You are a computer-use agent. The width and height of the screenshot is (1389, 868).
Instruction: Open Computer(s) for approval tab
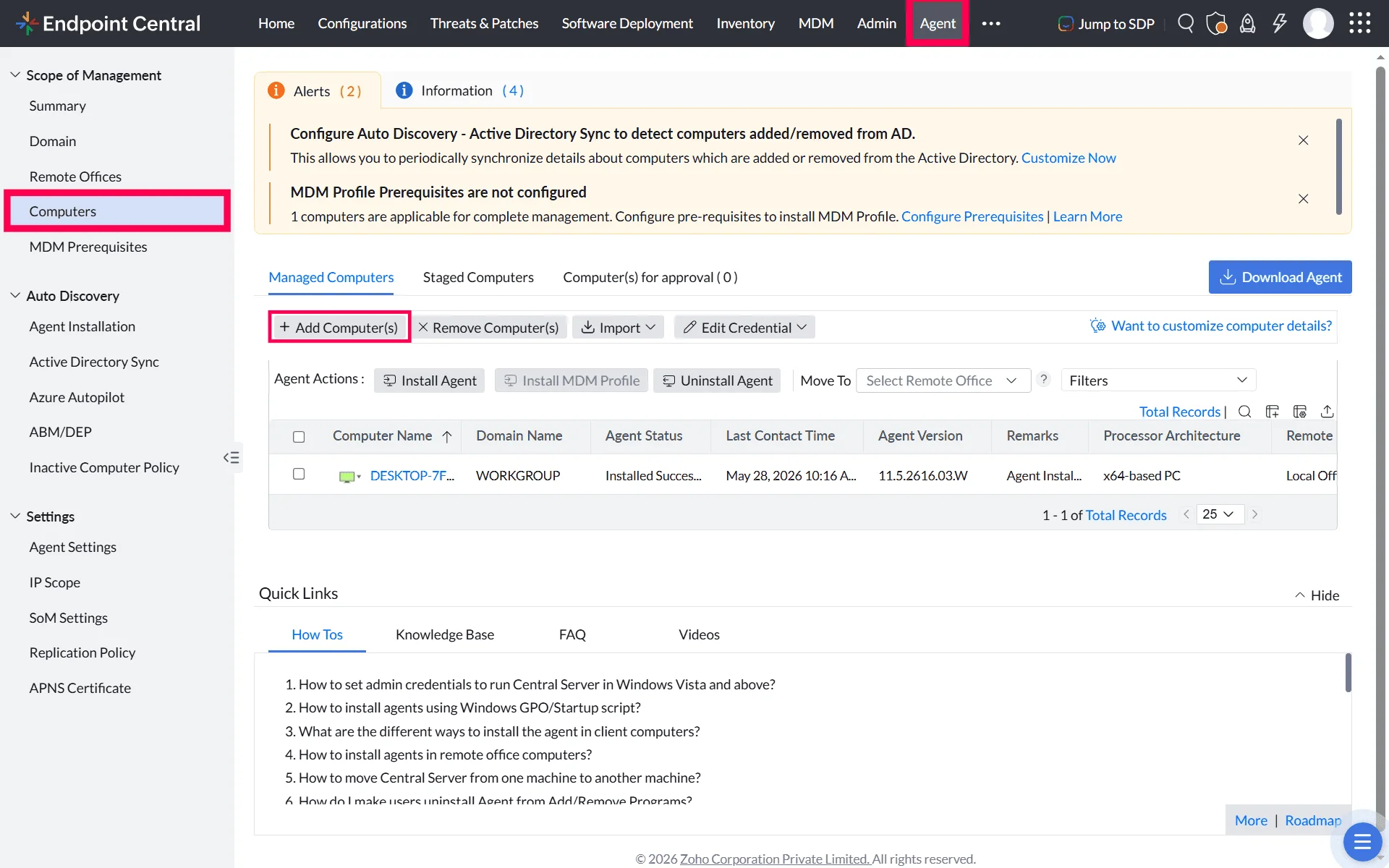pyautogui.click(x=650, y=277)
